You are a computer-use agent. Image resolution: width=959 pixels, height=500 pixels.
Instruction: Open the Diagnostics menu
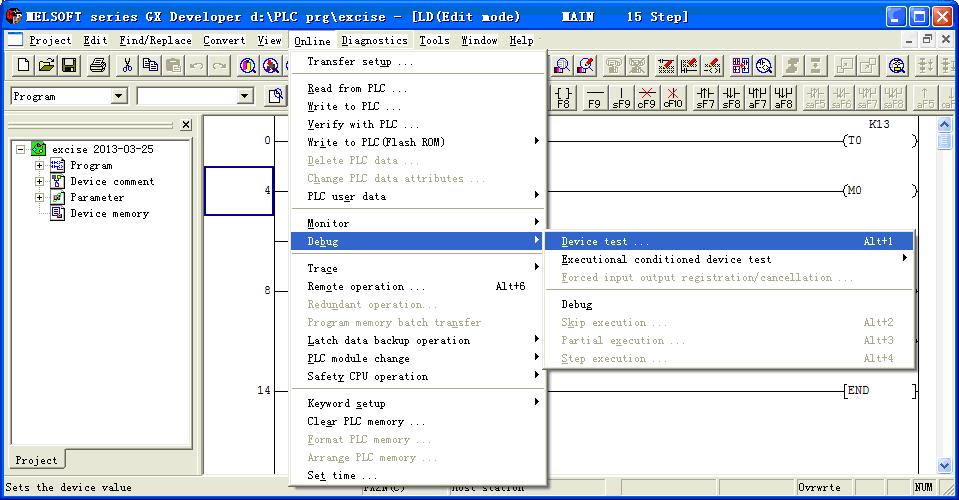tap(374, 41)
